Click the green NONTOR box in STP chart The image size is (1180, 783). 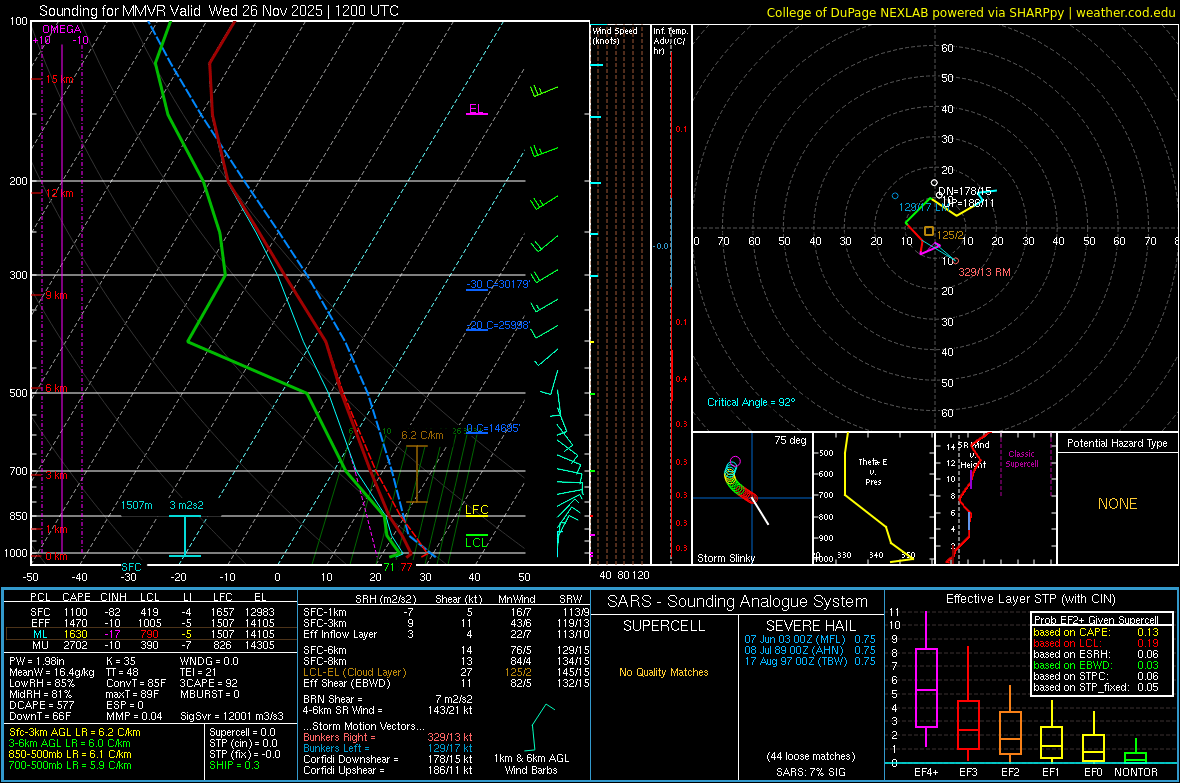coord(1135,757)
